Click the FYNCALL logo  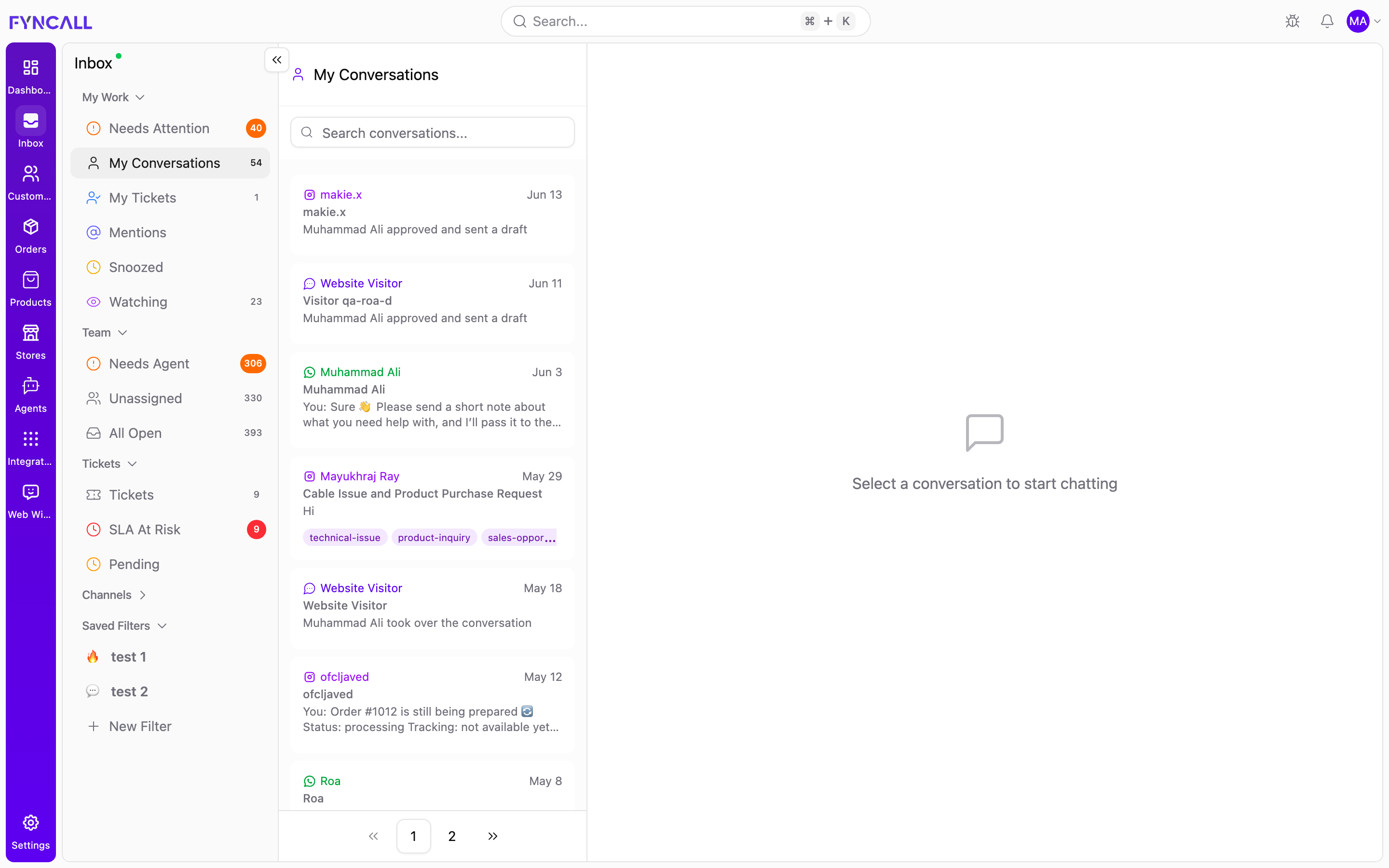pos(51,22)
